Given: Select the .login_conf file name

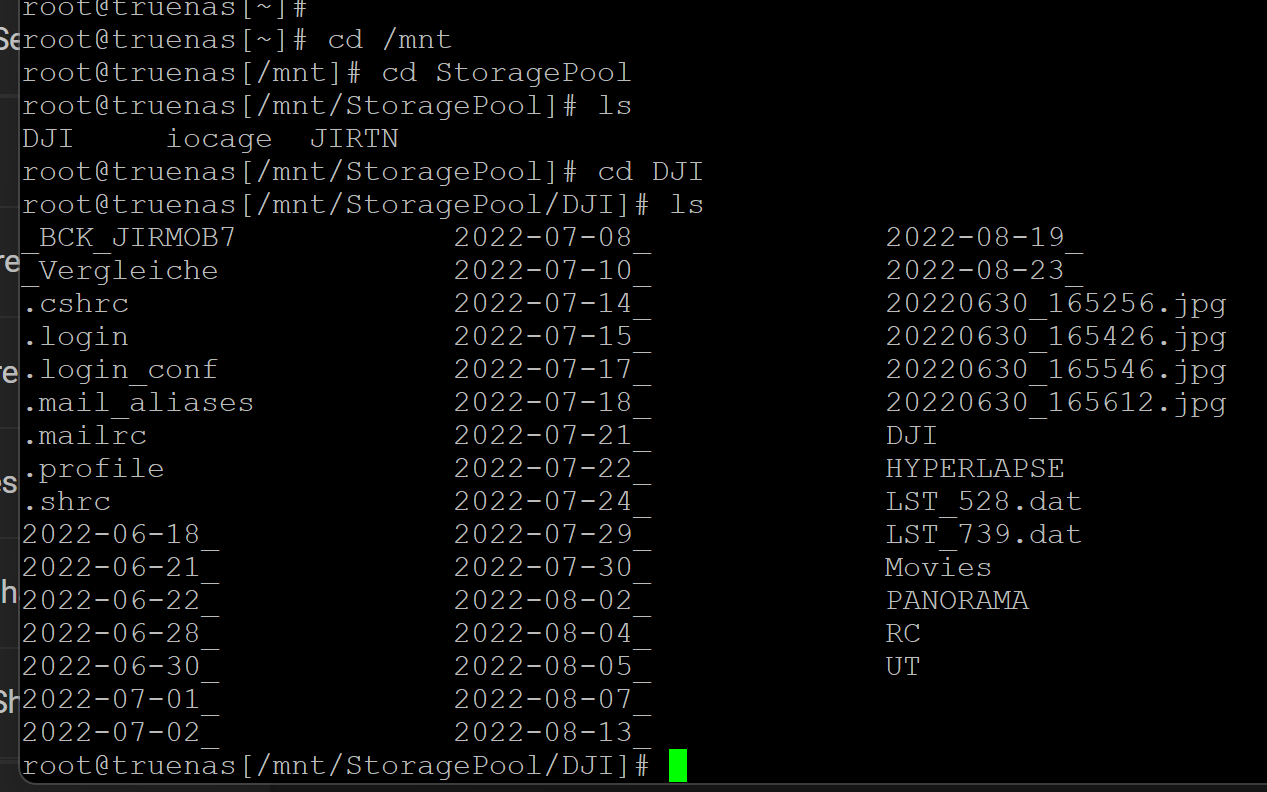Looking at the screenshot, I should [x=120, y=370].
